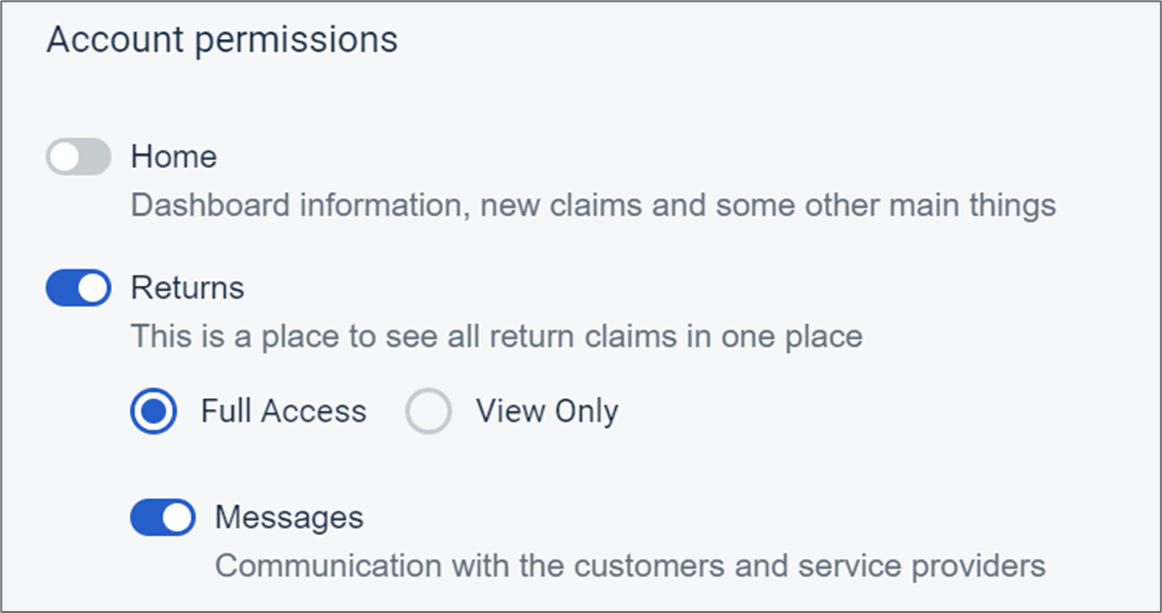Disable the Returns permission toggle
1162x613 pixels.
click(78, 288)
